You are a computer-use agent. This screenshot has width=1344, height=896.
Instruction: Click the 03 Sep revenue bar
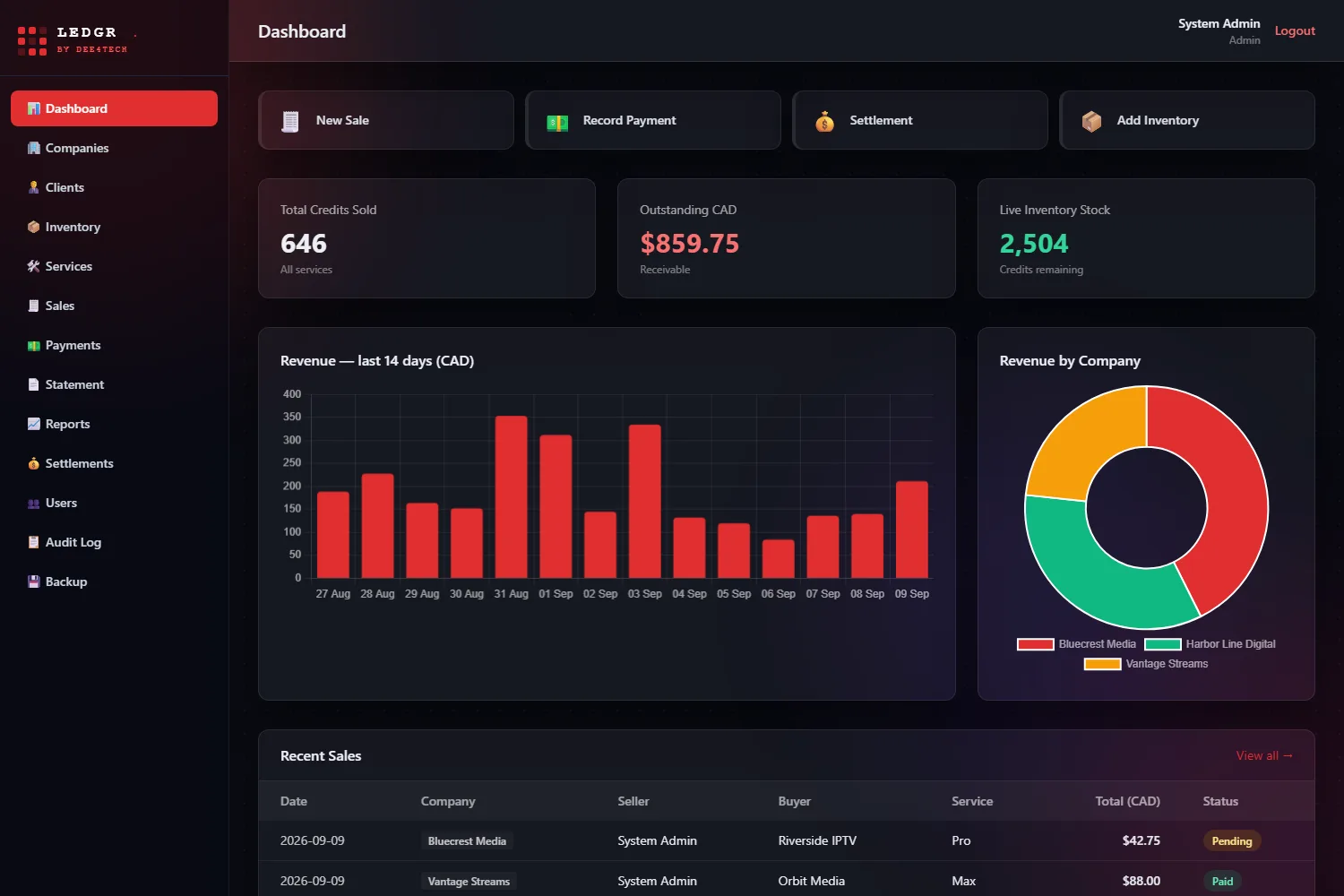click(x=645, y=502)
